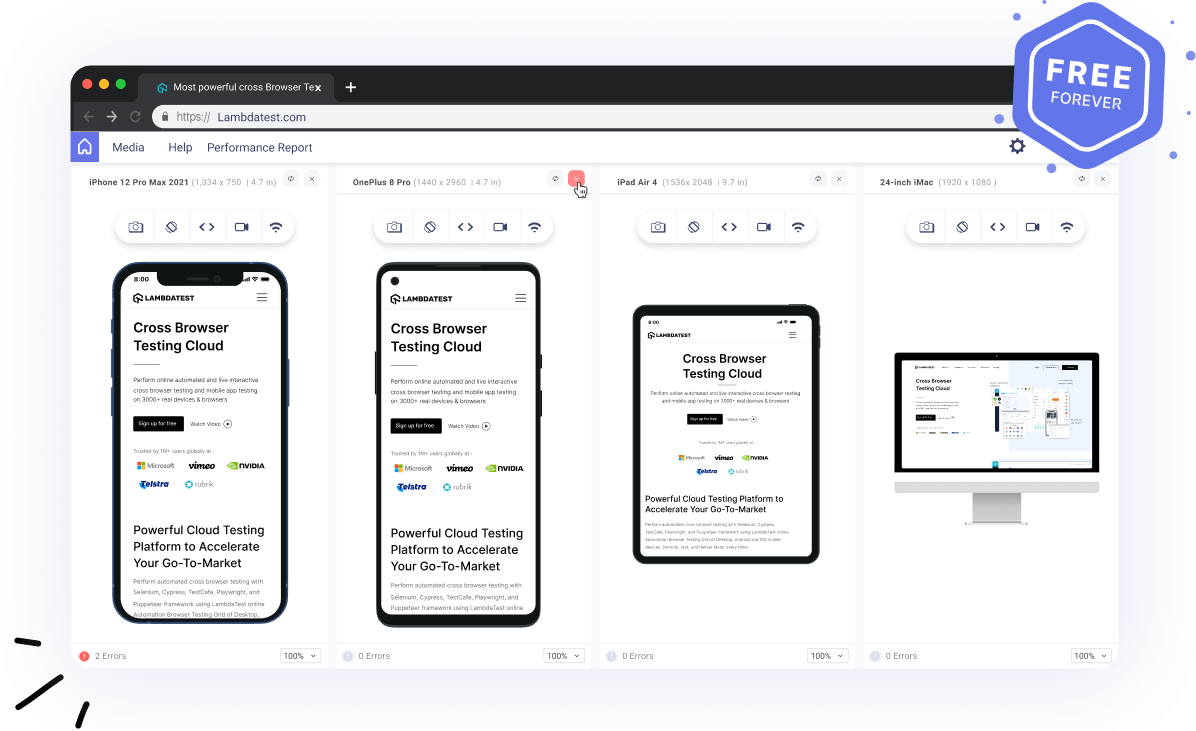Open a new browser tab

[x=350, y=87]
